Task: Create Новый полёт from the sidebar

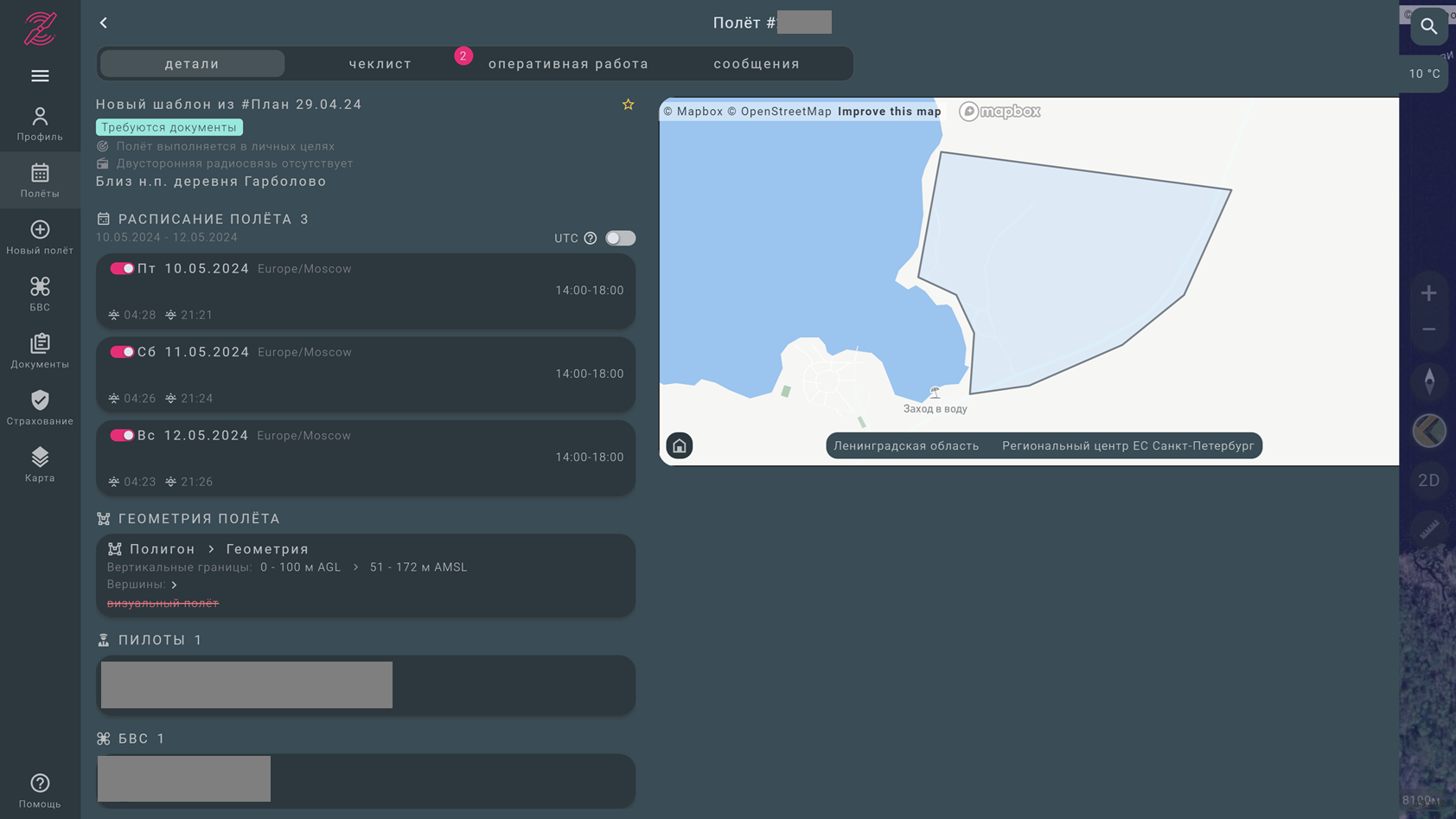Action: (40, 238)
